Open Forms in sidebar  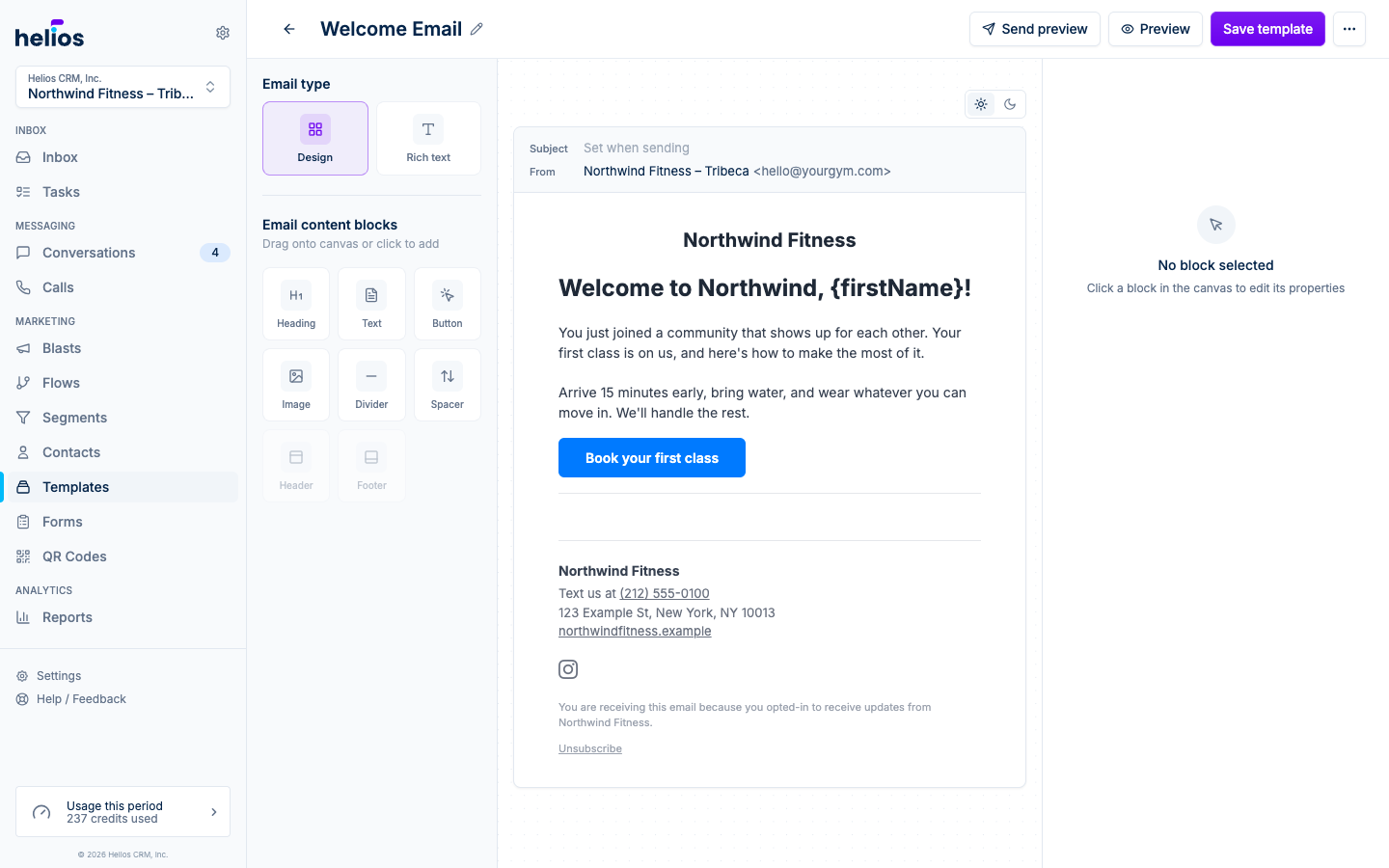click(121, 522)
